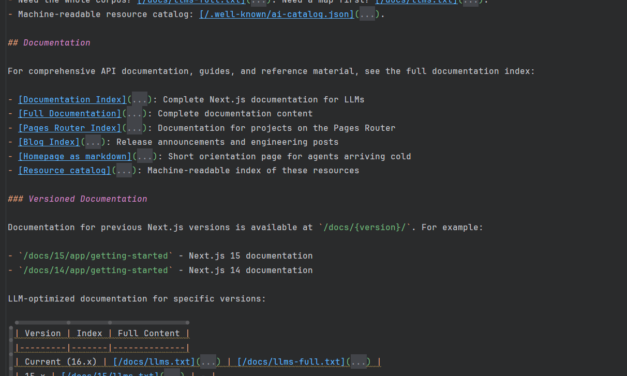Open the Full Documentation link
Screen dimensions: 627x376
tap(70, 114)
